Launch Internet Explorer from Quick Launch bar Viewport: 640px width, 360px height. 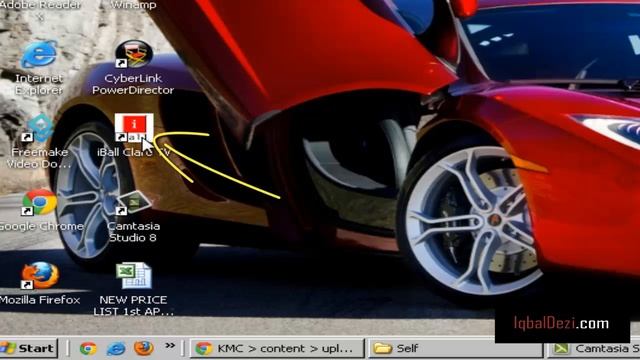(116, 348)
